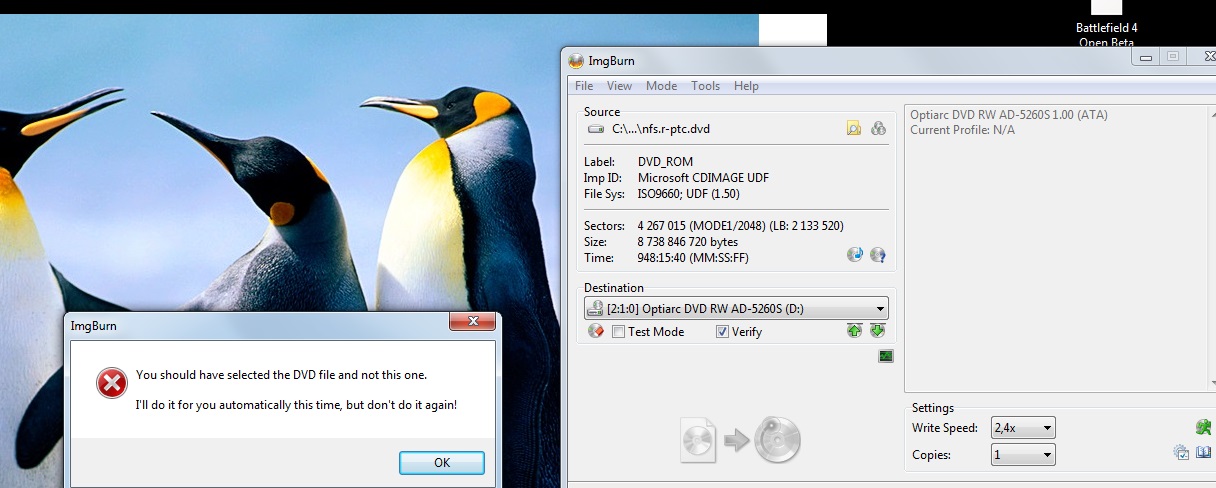Close the ImgBurn error dialog
This screenshot has height=488, width=1216.
[x=472, y=322]
